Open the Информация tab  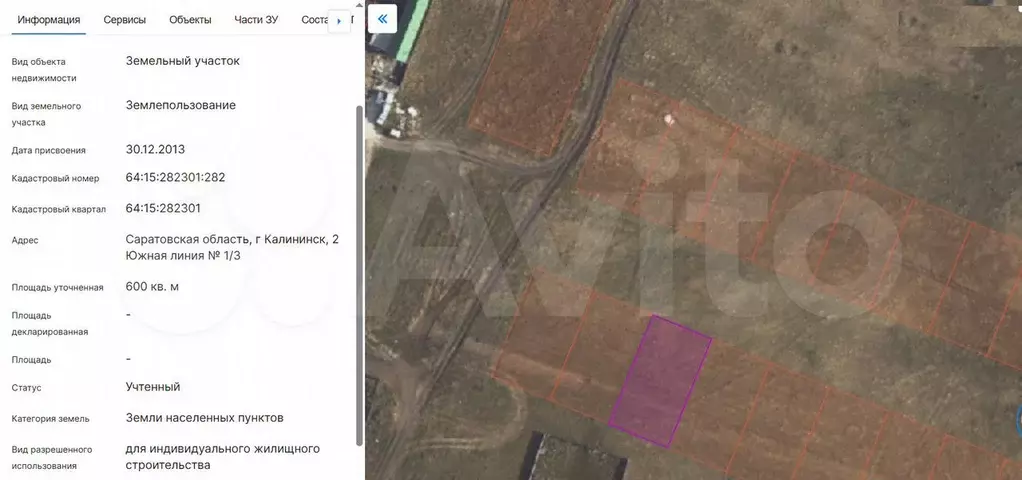[49, 20]
